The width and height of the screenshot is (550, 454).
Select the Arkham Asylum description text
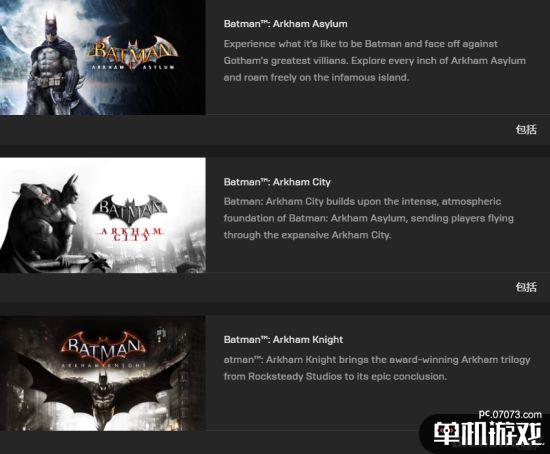pos(375,61)
